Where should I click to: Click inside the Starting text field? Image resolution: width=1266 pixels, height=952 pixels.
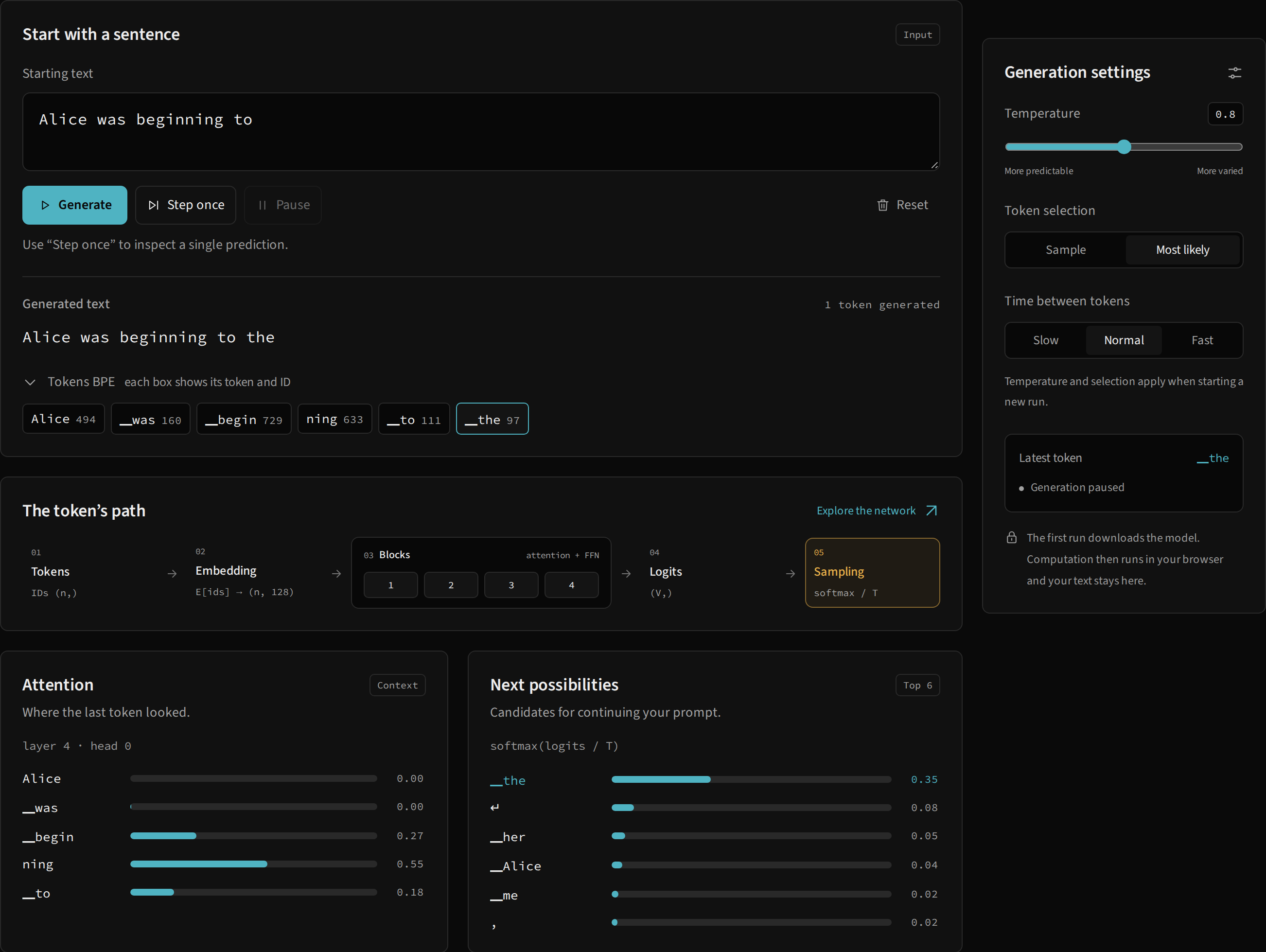(x=481, y=132)
